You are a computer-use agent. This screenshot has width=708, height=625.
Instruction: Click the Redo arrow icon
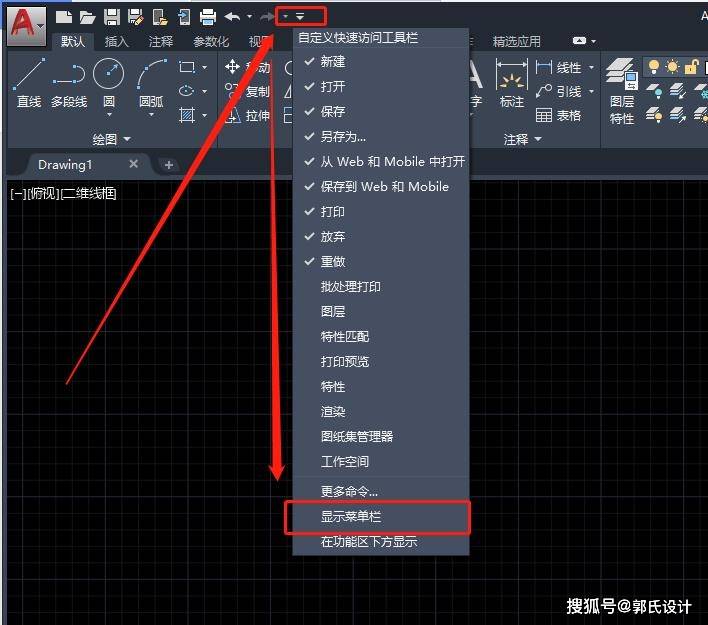coord(267,17)
